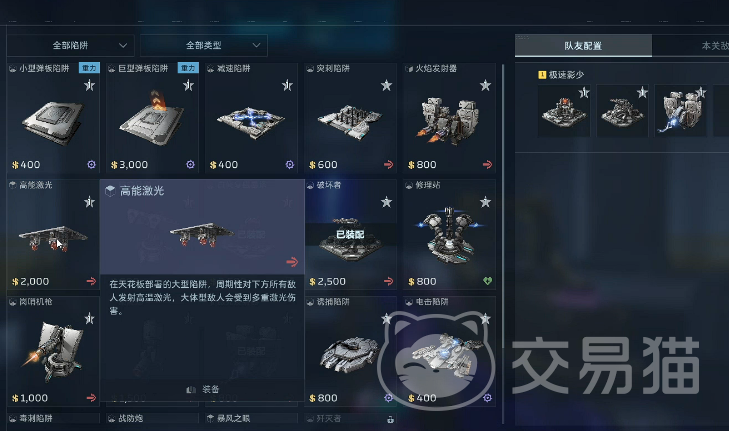Switch to the 队友配置 tab
729x431 pixels.
click(583, 46)
